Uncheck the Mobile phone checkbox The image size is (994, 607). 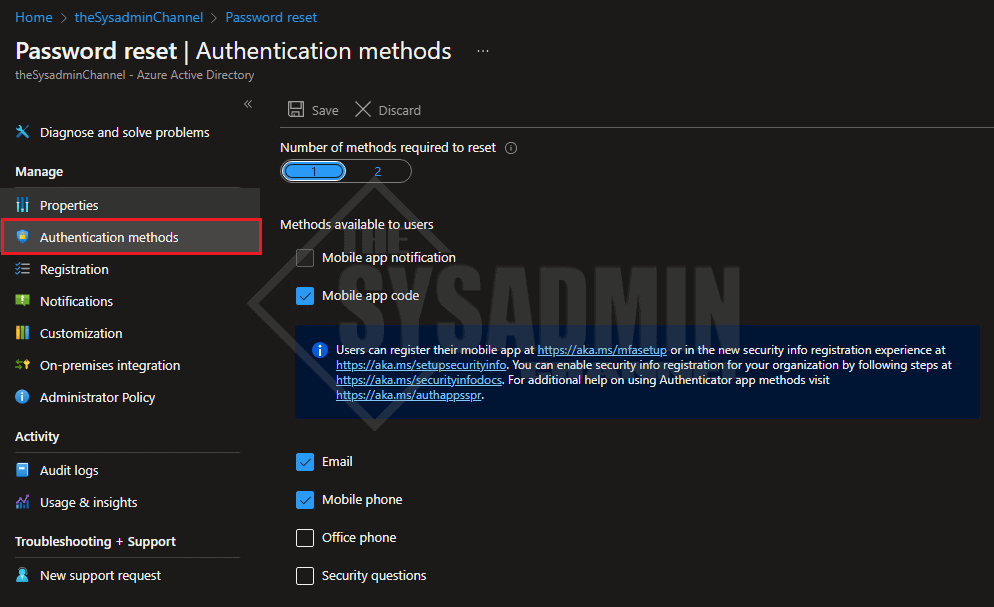(x=305, y=500)
